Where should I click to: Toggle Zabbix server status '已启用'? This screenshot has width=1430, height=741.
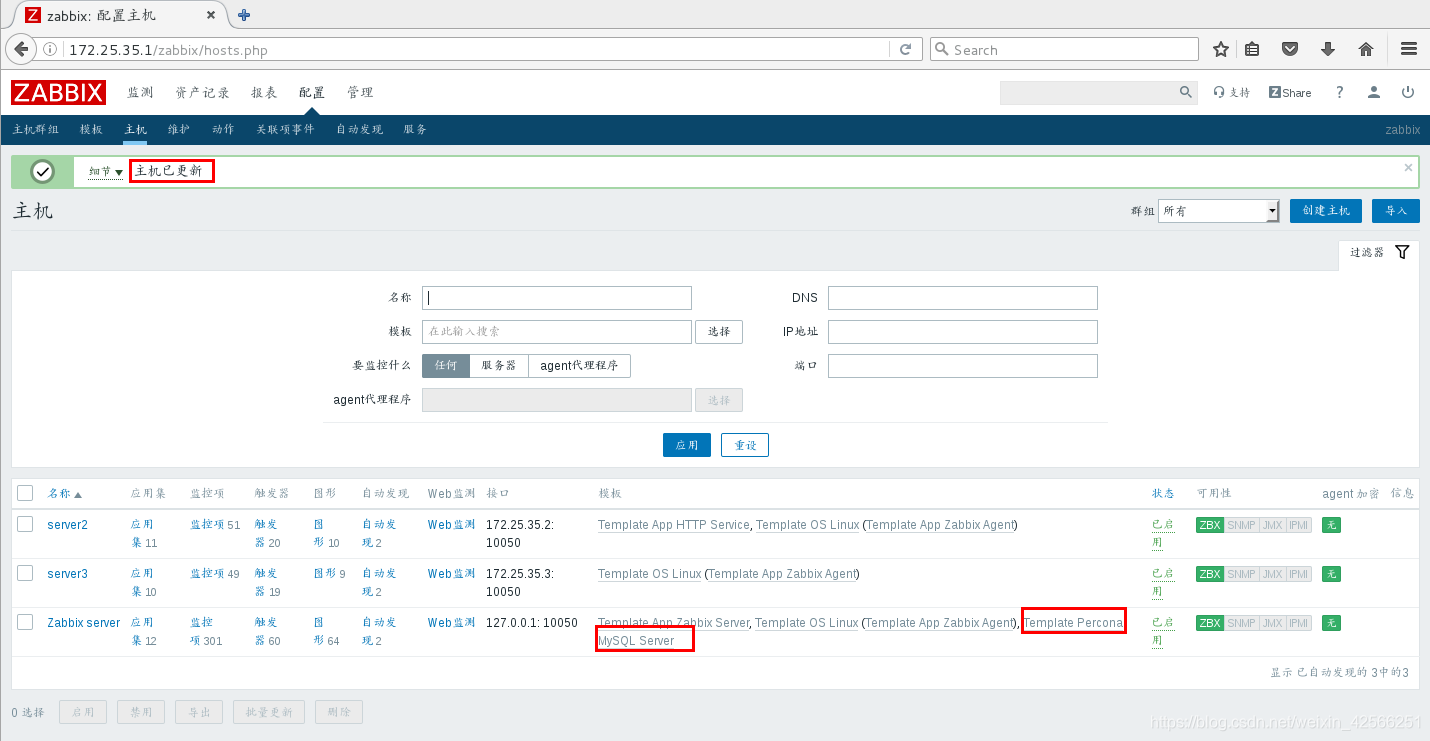pos(1162,631)
